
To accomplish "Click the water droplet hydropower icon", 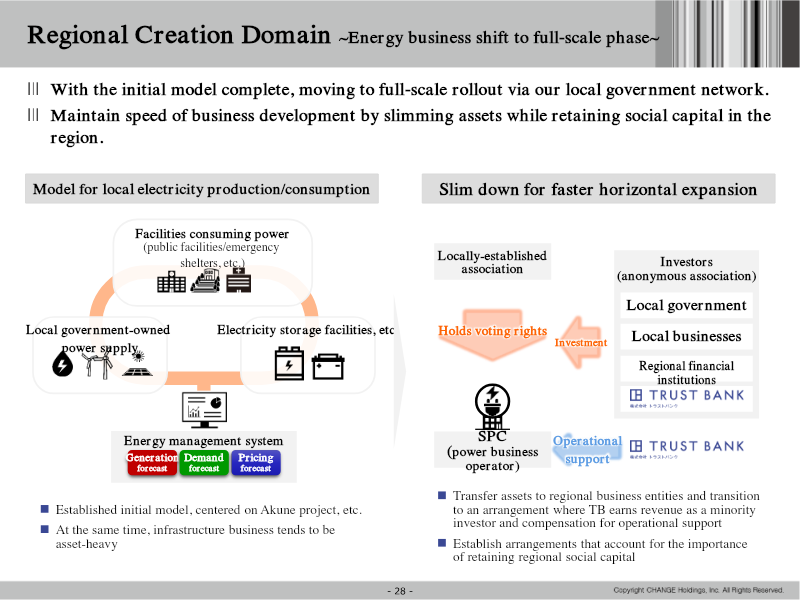I will pos(62,364).
